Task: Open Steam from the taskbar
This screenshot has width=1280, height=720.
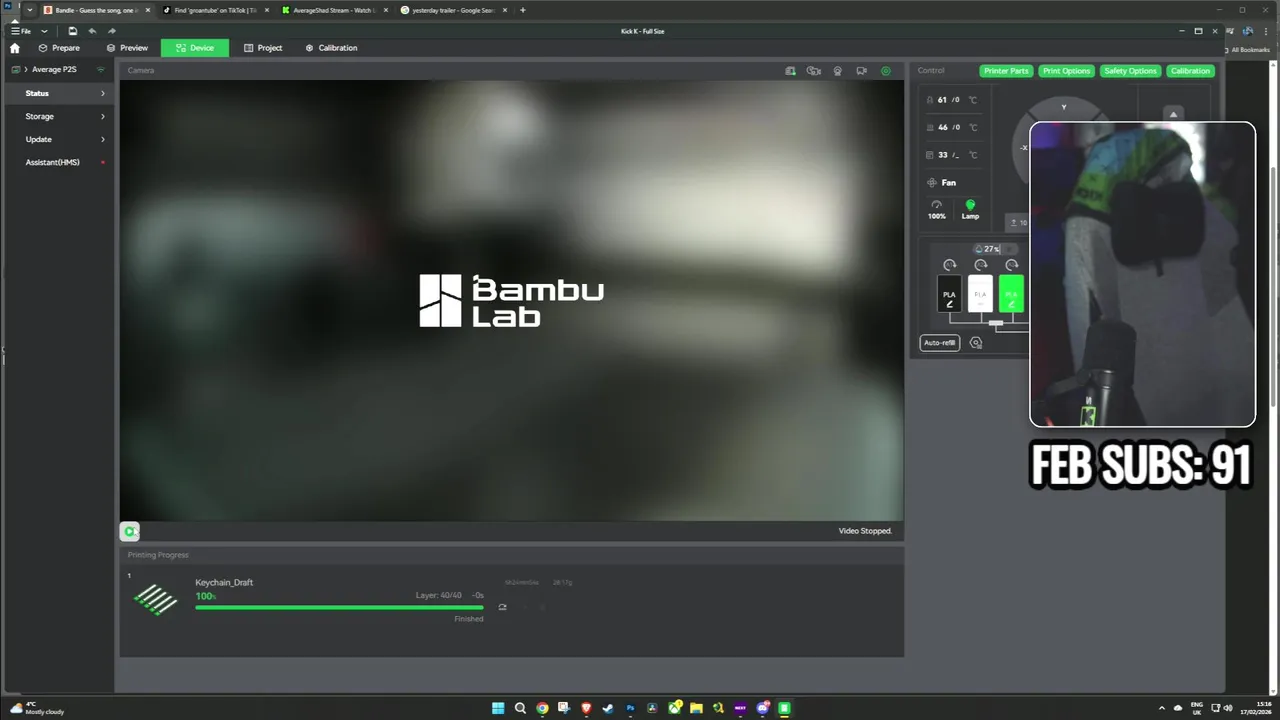Action: (608, 708)
